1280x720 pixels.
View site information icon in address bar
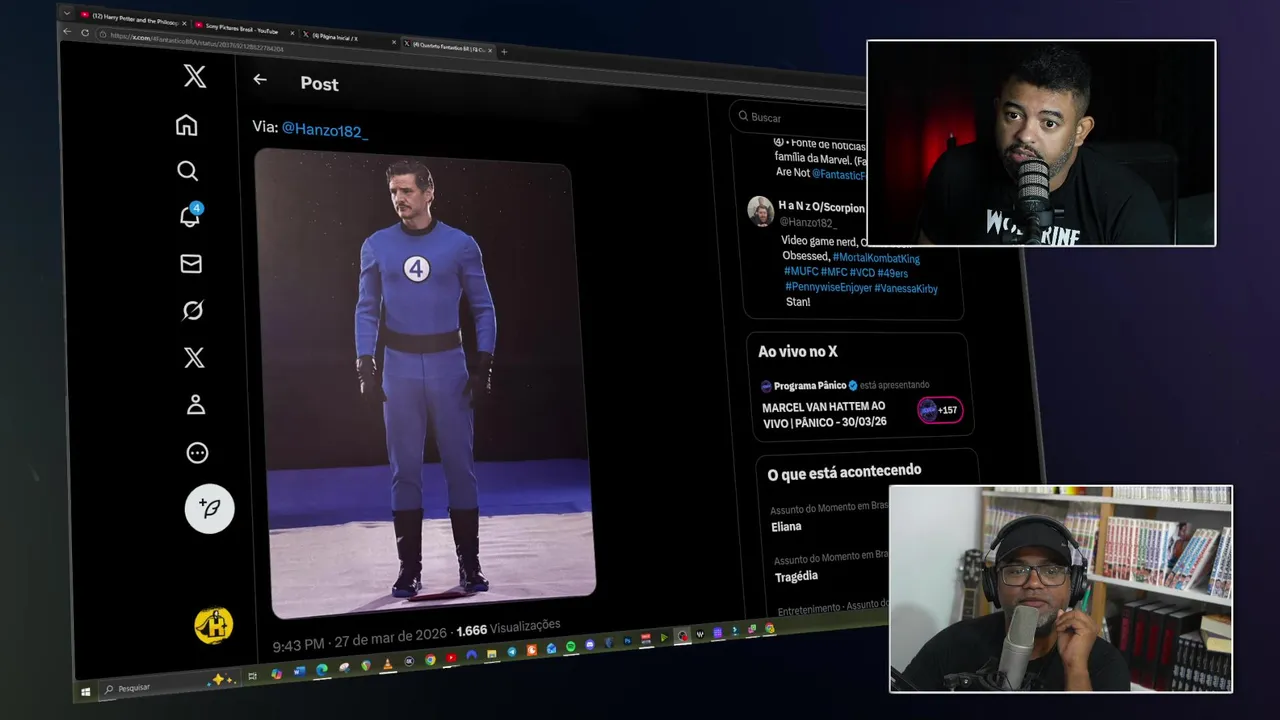coord(103,35)
